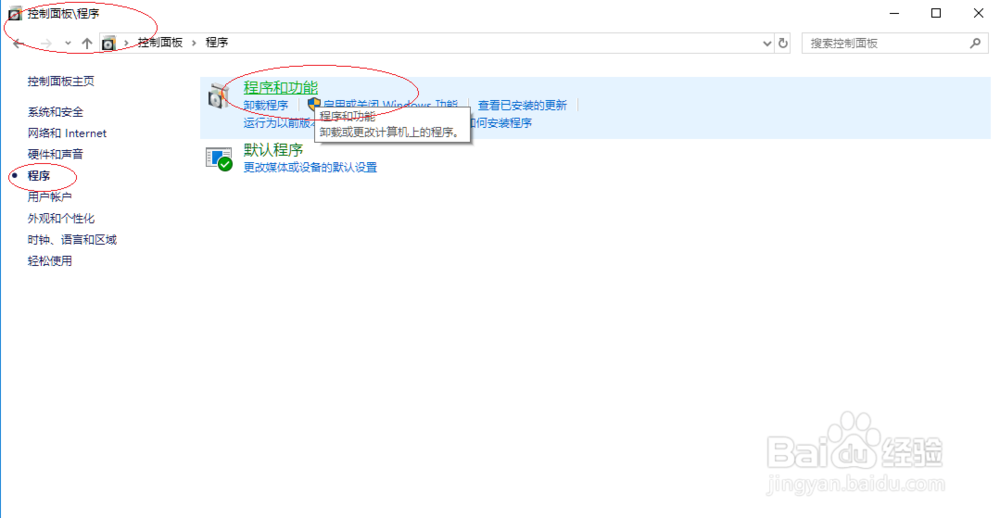Select 程序 in the sidebar
The height and width of the screenshot is (518, 1000).
click(39, 175)
